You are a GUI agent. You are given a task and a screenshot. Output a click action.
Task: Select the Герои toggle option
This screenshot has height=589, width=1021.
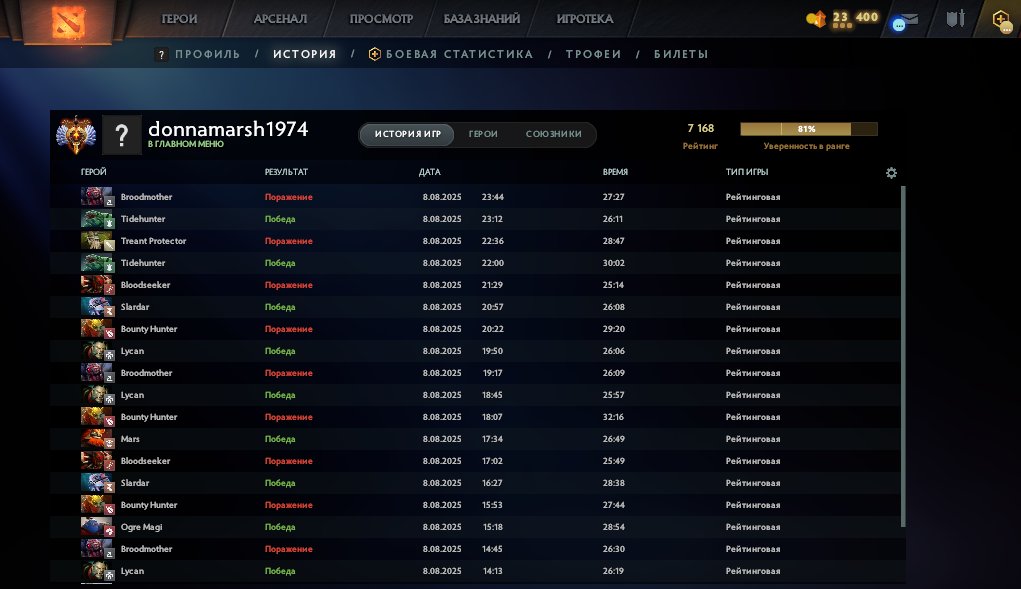point(483,134)
